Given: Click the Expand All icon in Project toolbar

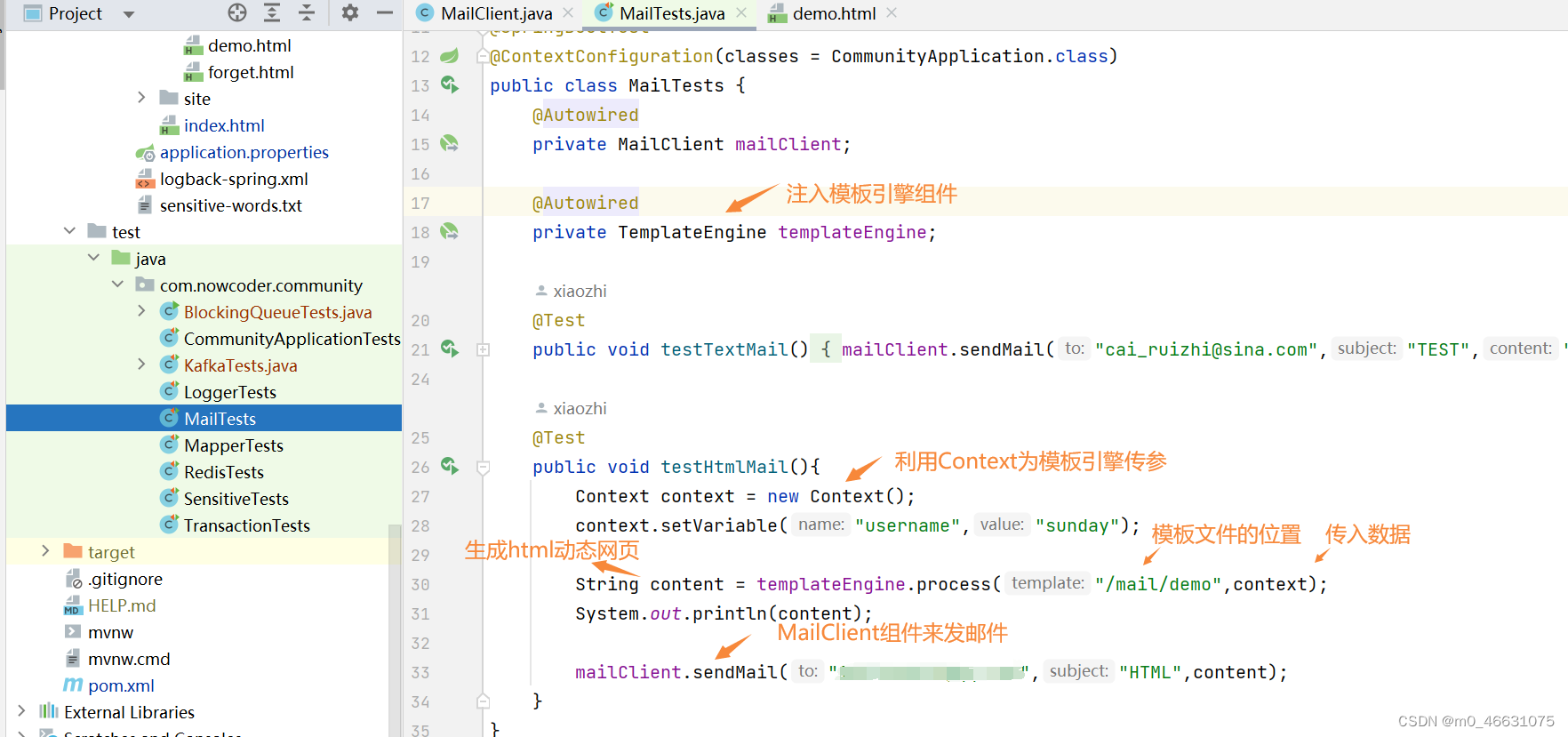Looking at the screenshot, I should point(272,12).
